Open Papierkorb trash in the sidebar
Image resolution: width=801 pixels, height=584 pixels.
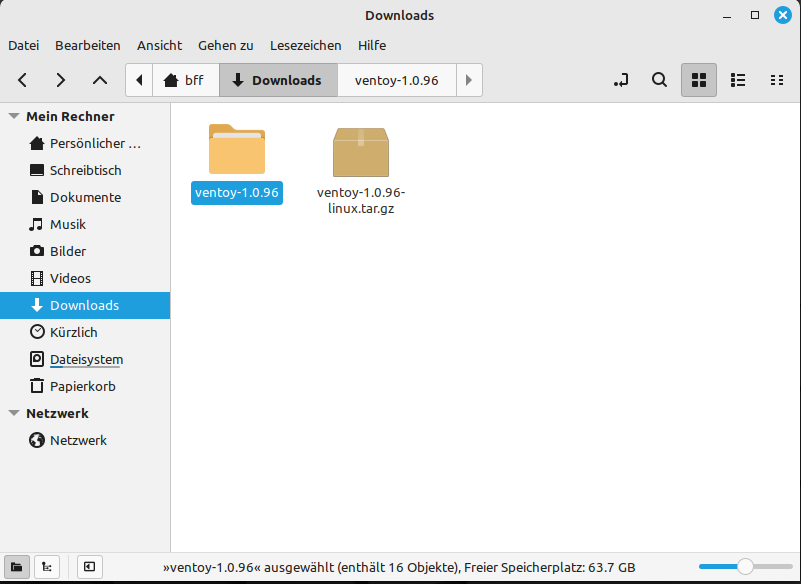click(x=85, y=387)
